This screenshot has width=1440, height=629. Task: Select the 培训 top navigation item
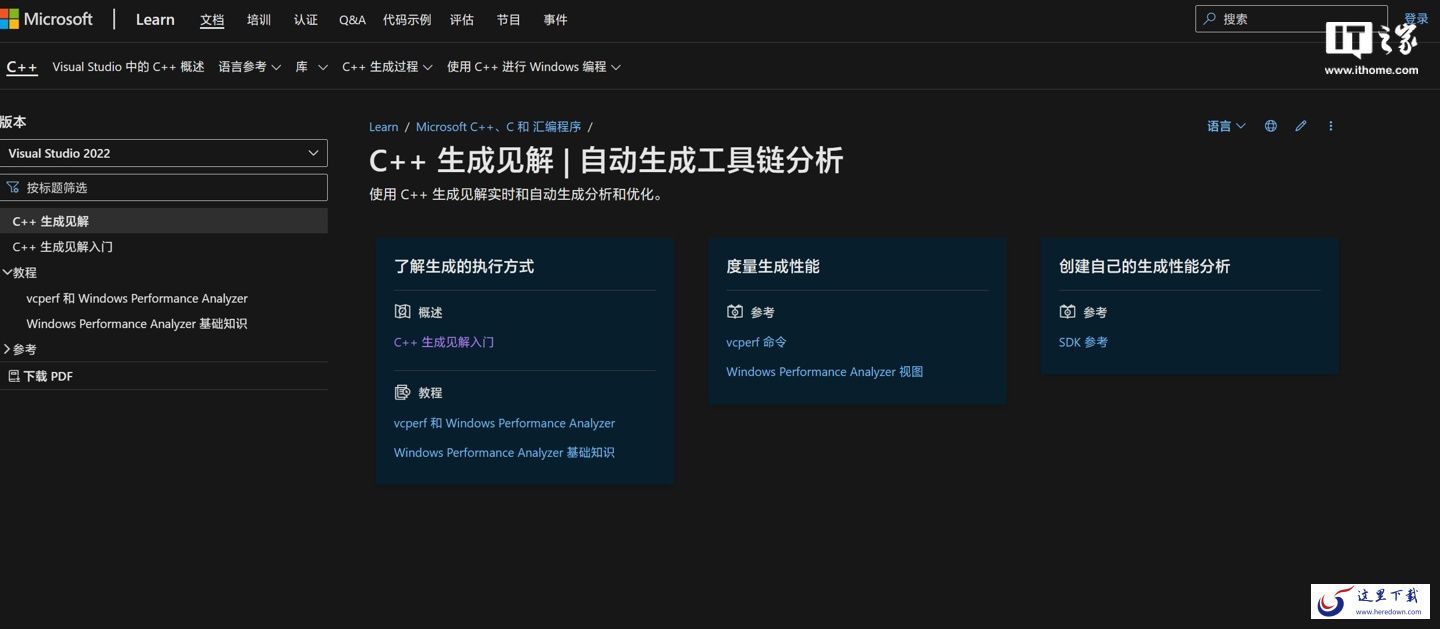point(259,20)
